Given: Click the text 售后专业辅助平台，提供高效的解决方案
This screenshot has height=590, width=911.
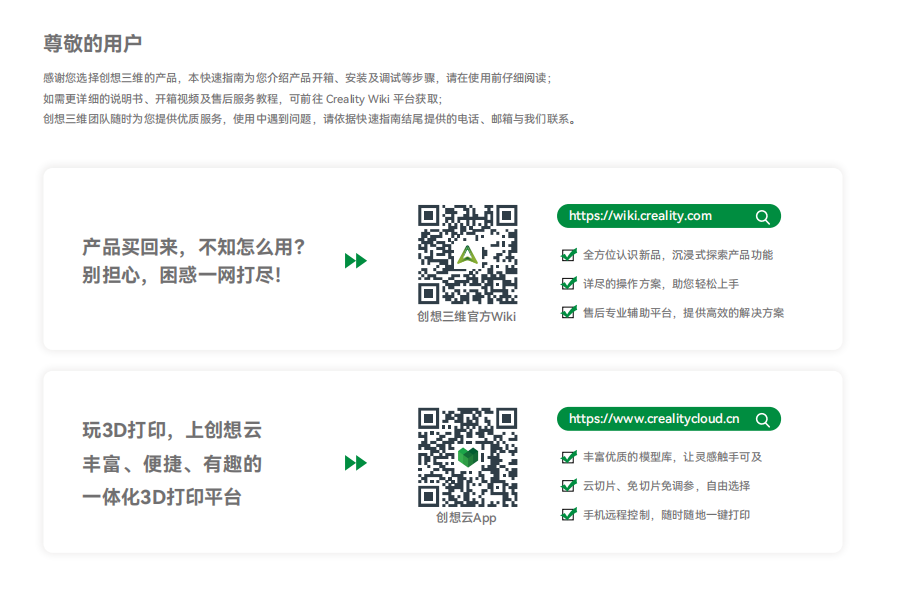Looking at the screenshot, I should [683, 313].
